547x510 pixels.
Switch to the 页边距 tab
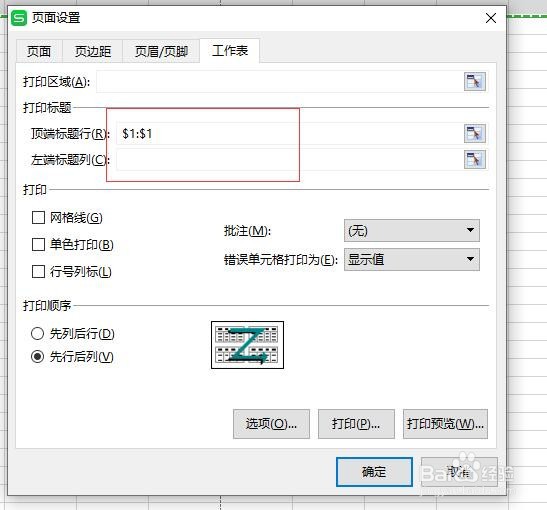pyautogui.click(x=93, y=51)
